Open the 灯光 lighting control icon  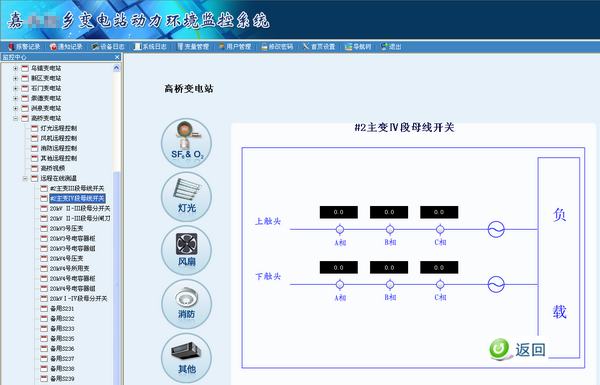[x=186, y=197]
